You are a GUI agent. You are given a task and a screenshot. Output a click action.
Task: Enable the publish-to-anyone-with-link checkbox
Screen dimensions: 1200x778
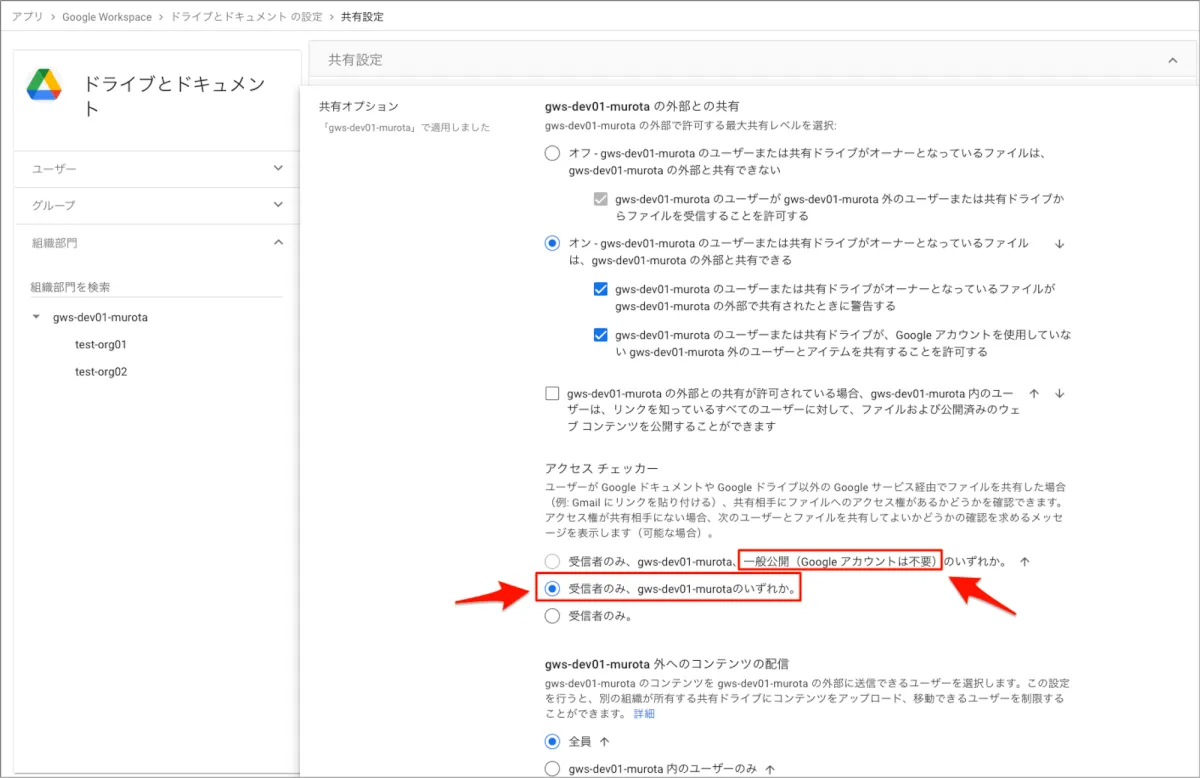point(552,394)
